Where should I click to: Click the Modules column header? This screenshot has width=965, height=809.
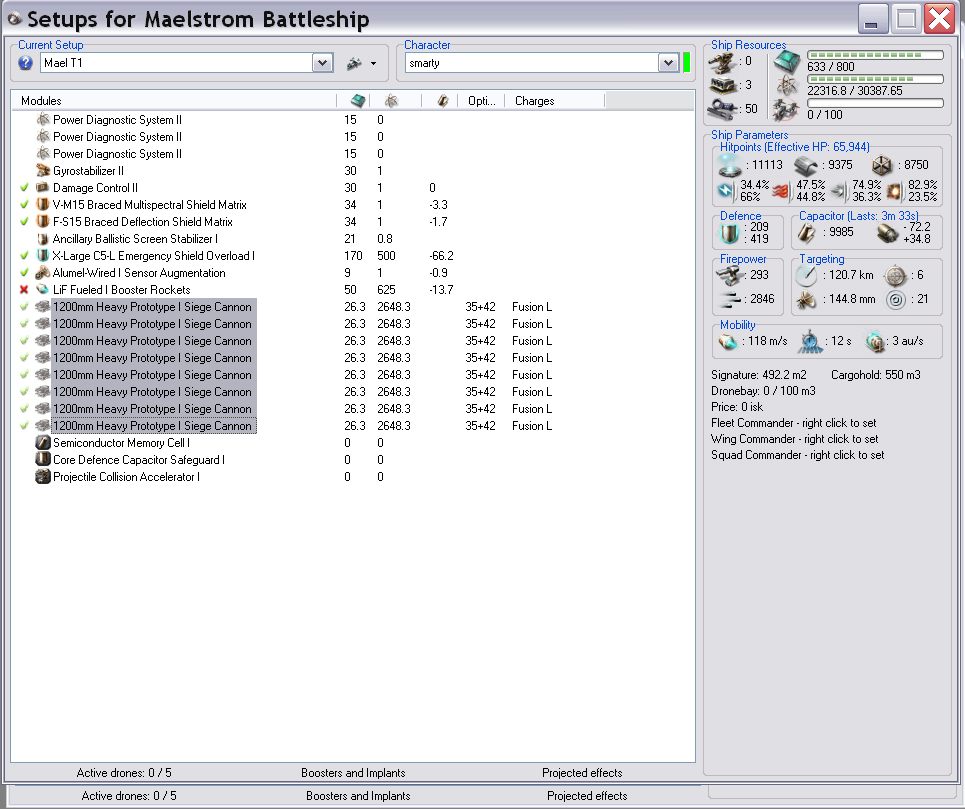(41, 101)
